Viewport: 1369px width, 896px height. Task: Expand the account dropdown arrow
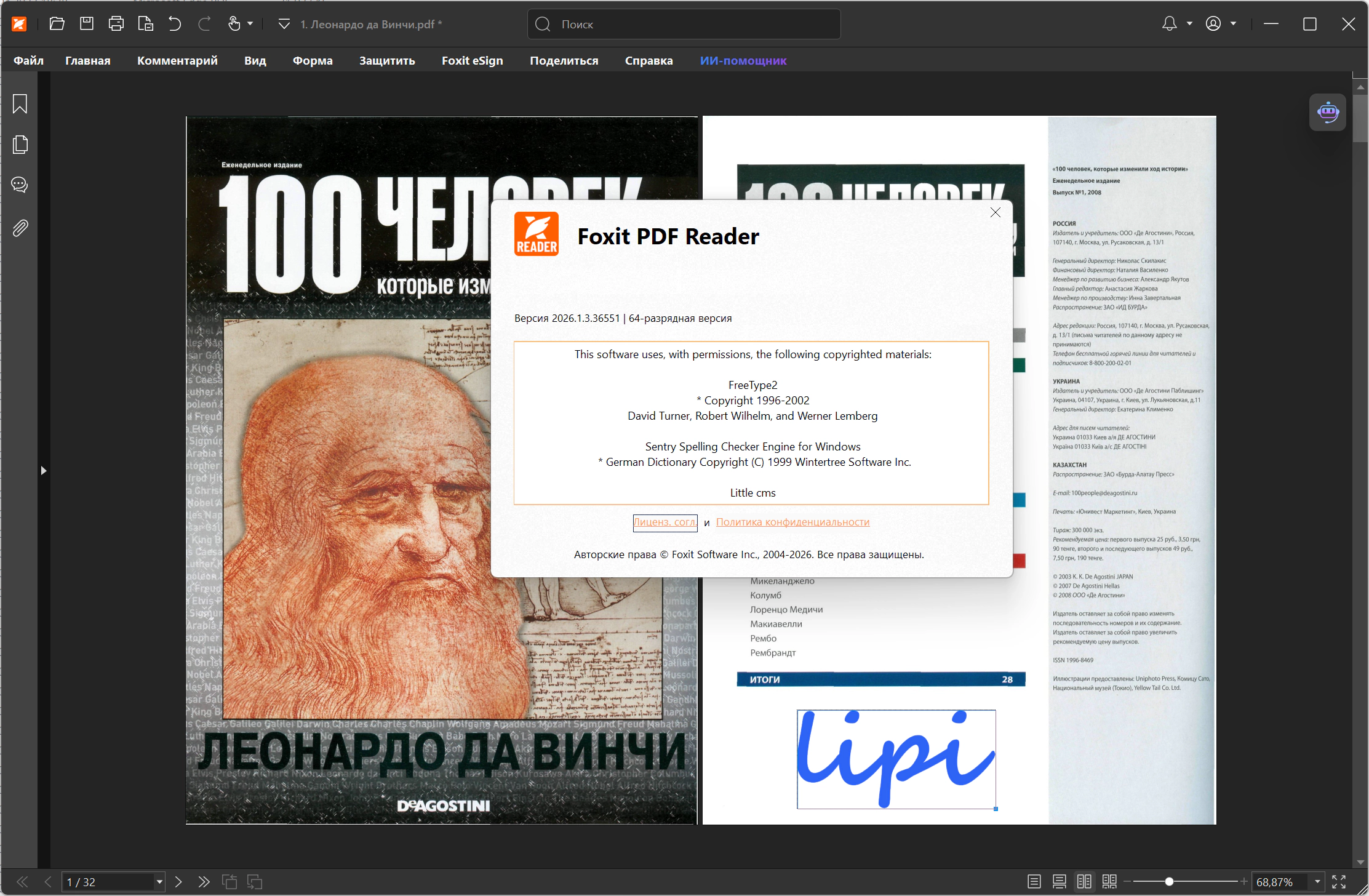click(x=1233, y=24)
